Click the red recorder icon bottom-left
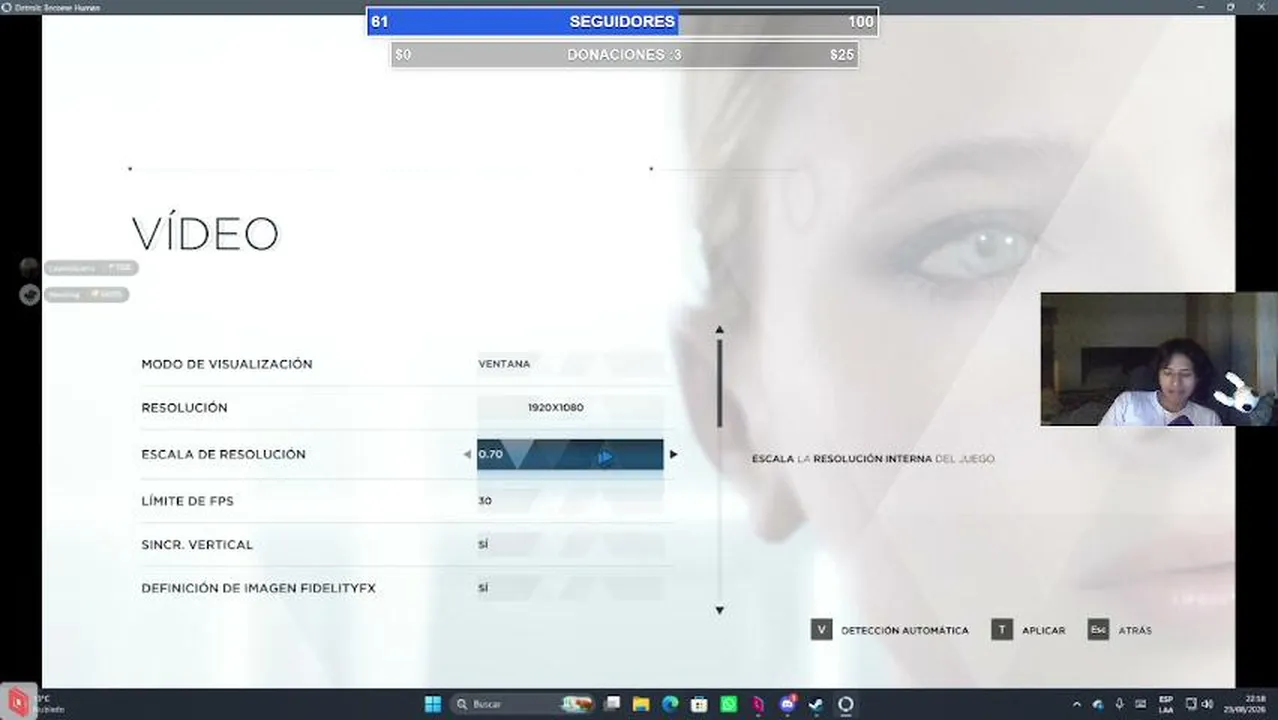 coord(17,701)
